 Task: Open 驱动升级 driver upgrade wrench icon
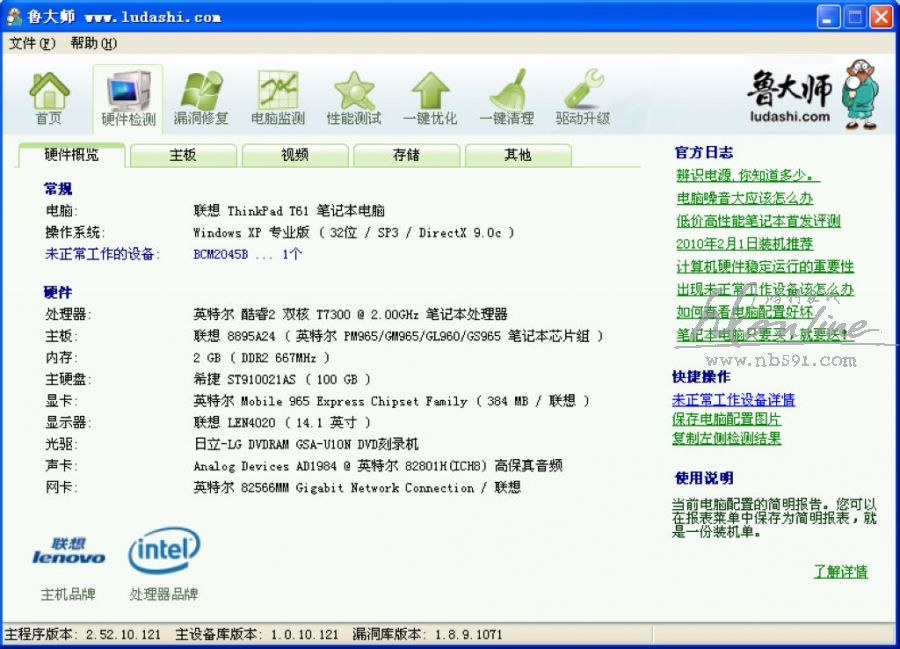[x=583, y=98]
